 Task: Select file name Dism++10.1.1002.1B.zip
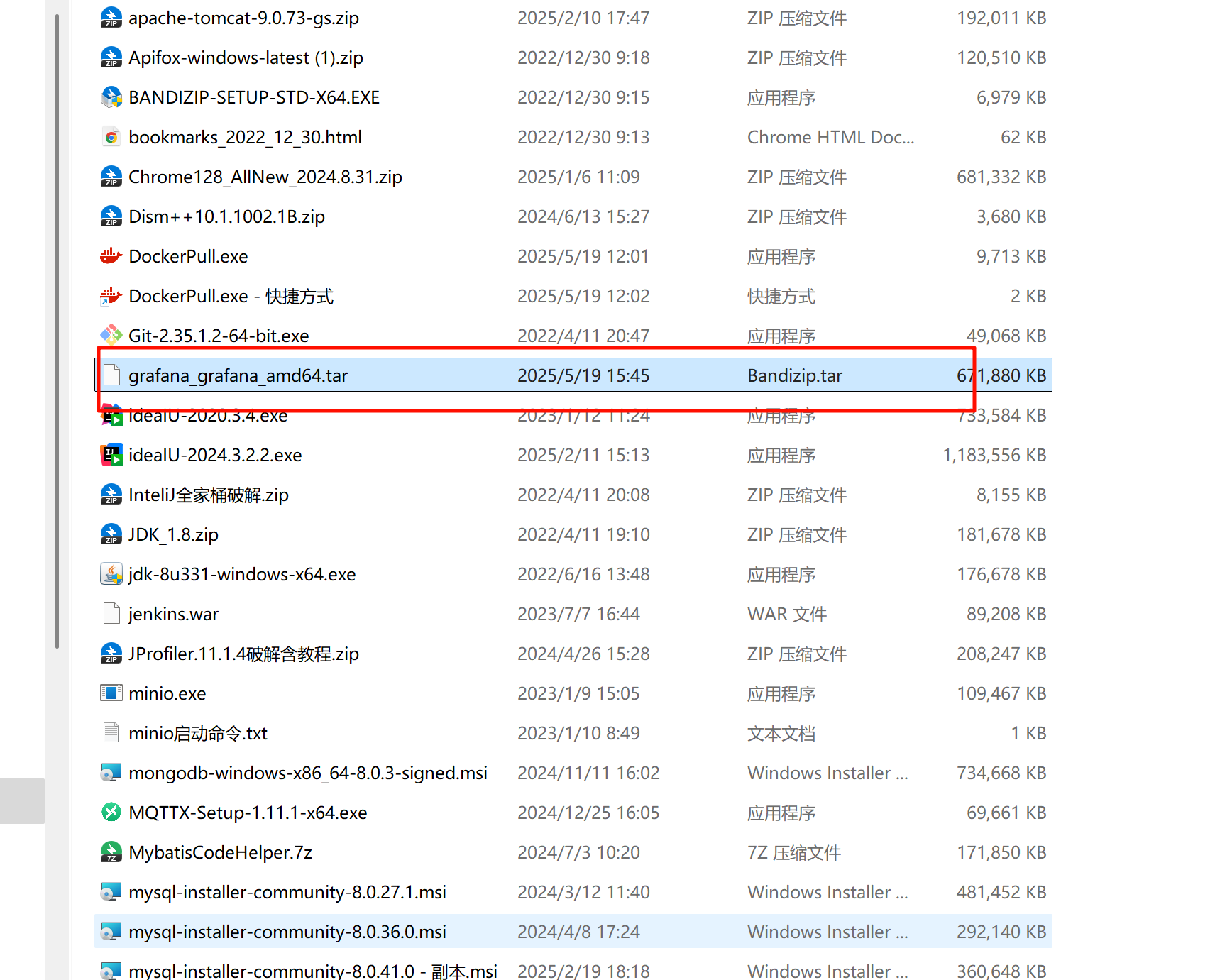226,216
